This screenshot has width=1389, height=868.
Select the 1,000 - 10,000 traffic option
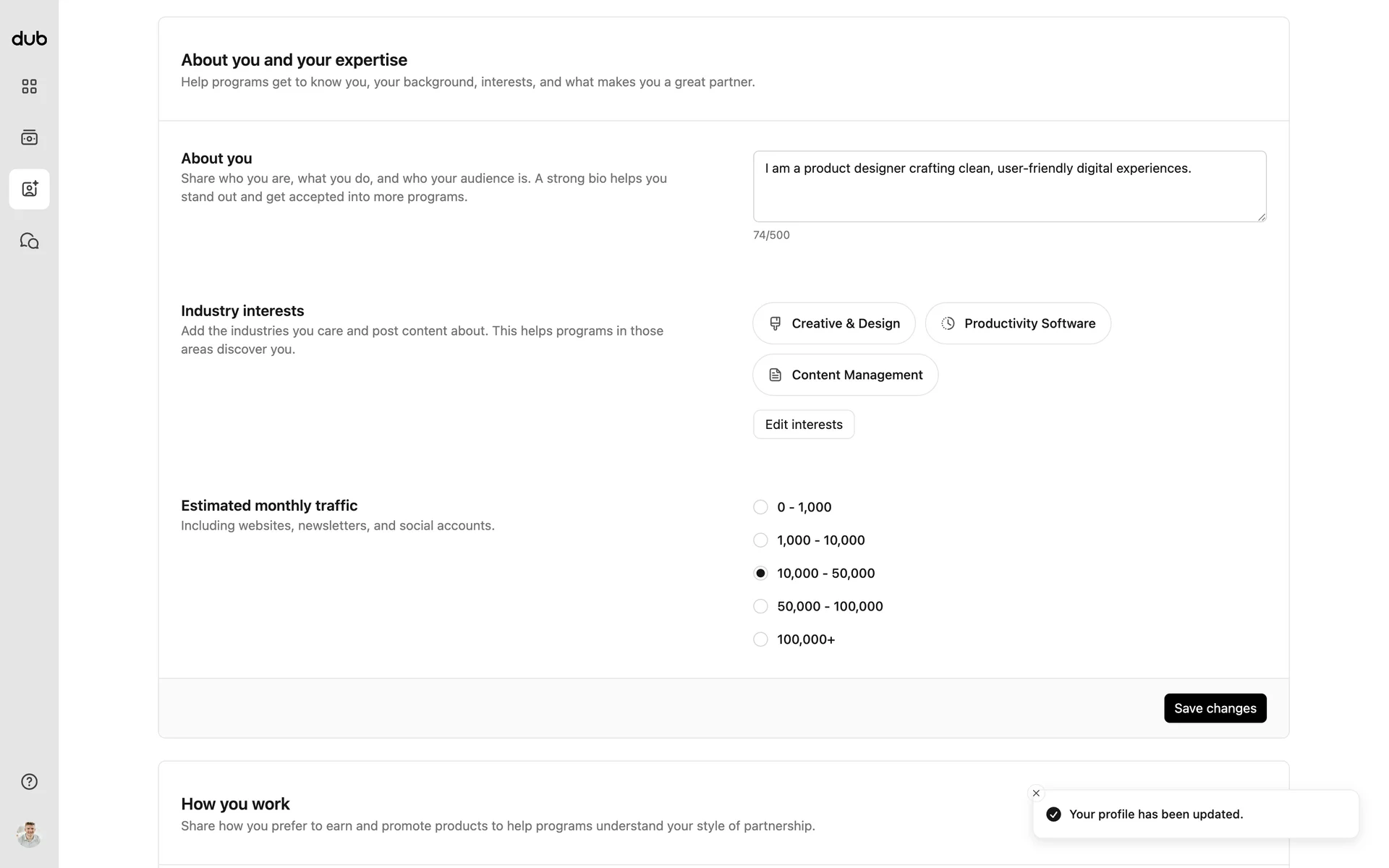pos(760,540)
